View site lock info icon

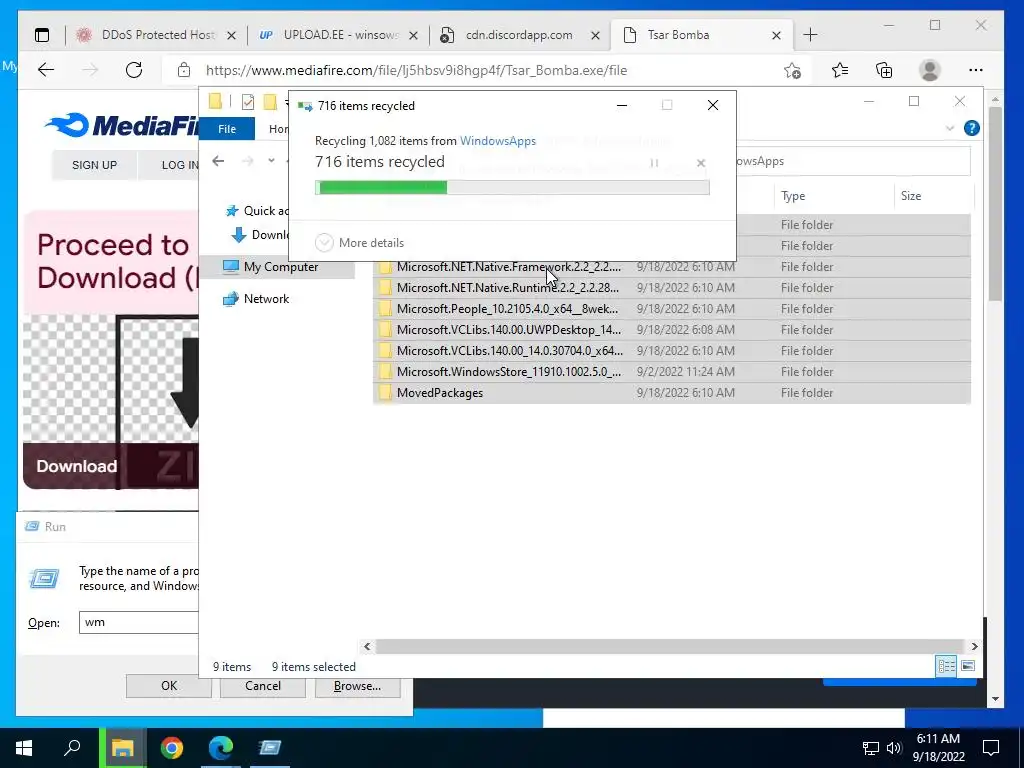184,70
